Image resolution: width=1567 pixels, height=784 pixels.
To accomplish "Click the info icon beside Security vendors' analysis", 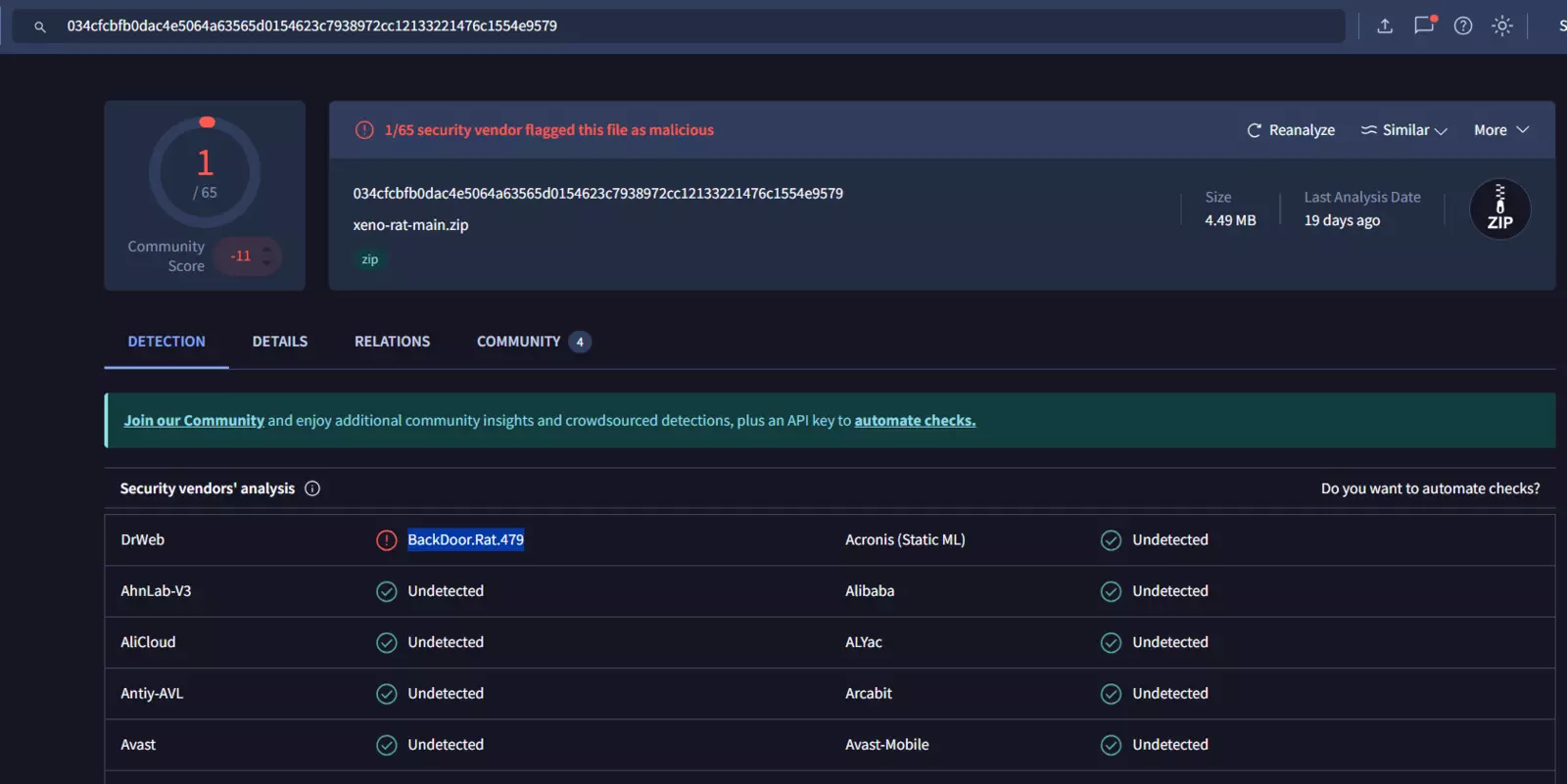I will (312, 488).
